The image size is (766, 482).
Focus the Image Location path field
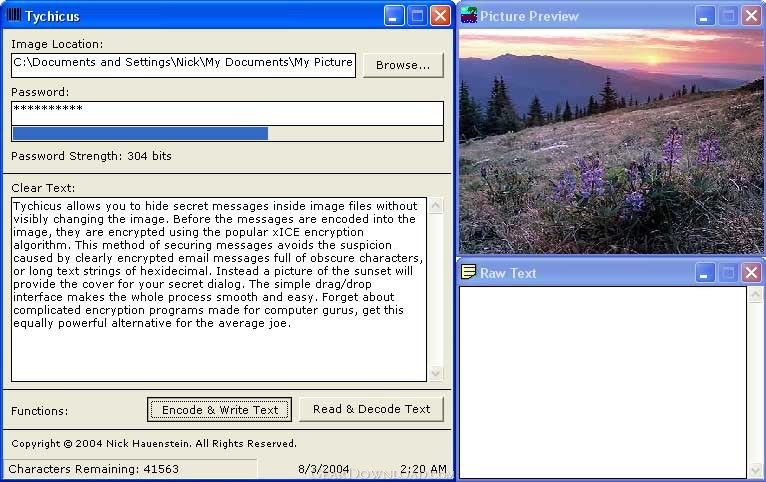point(183,65)
